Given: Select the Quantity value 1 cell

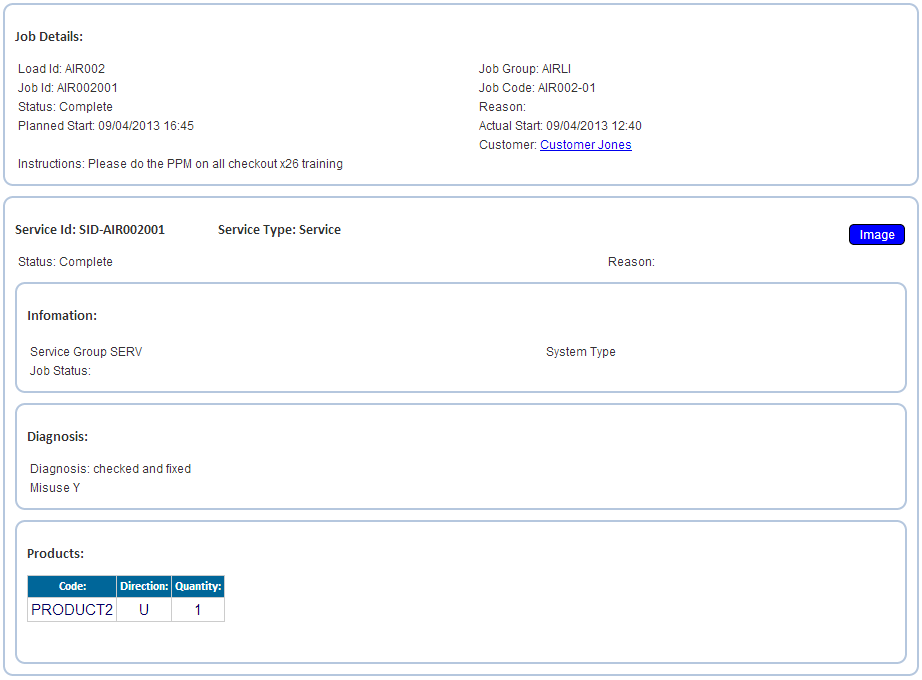Looking at the screenshot, I should coord(198,610).
